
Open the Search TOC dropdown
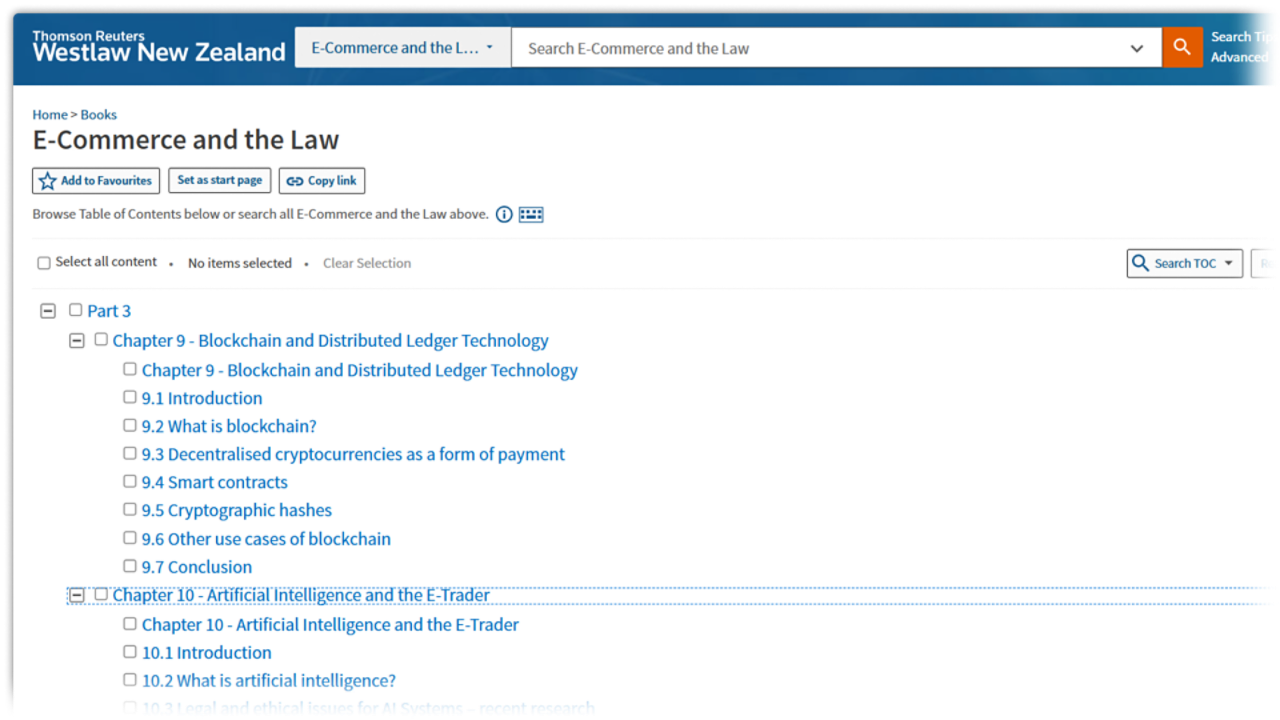(x=1184, y=263)
